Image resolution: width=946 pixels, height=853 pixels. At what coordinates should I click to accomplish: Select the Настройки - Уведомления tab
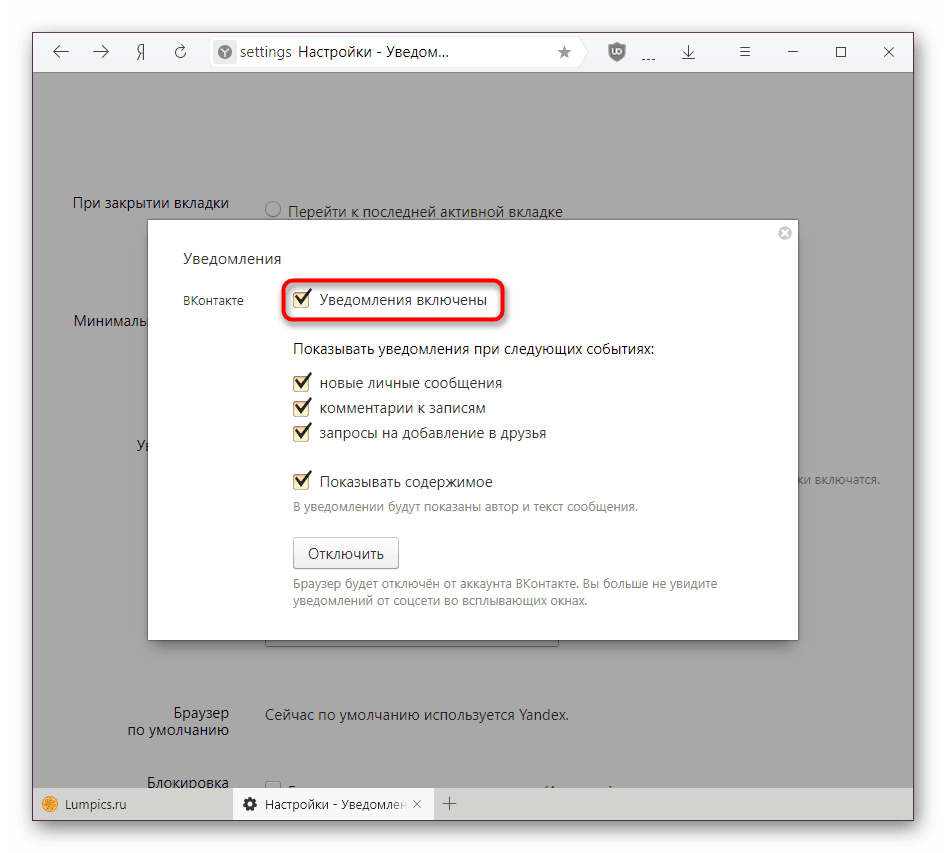tap(333, 804)
